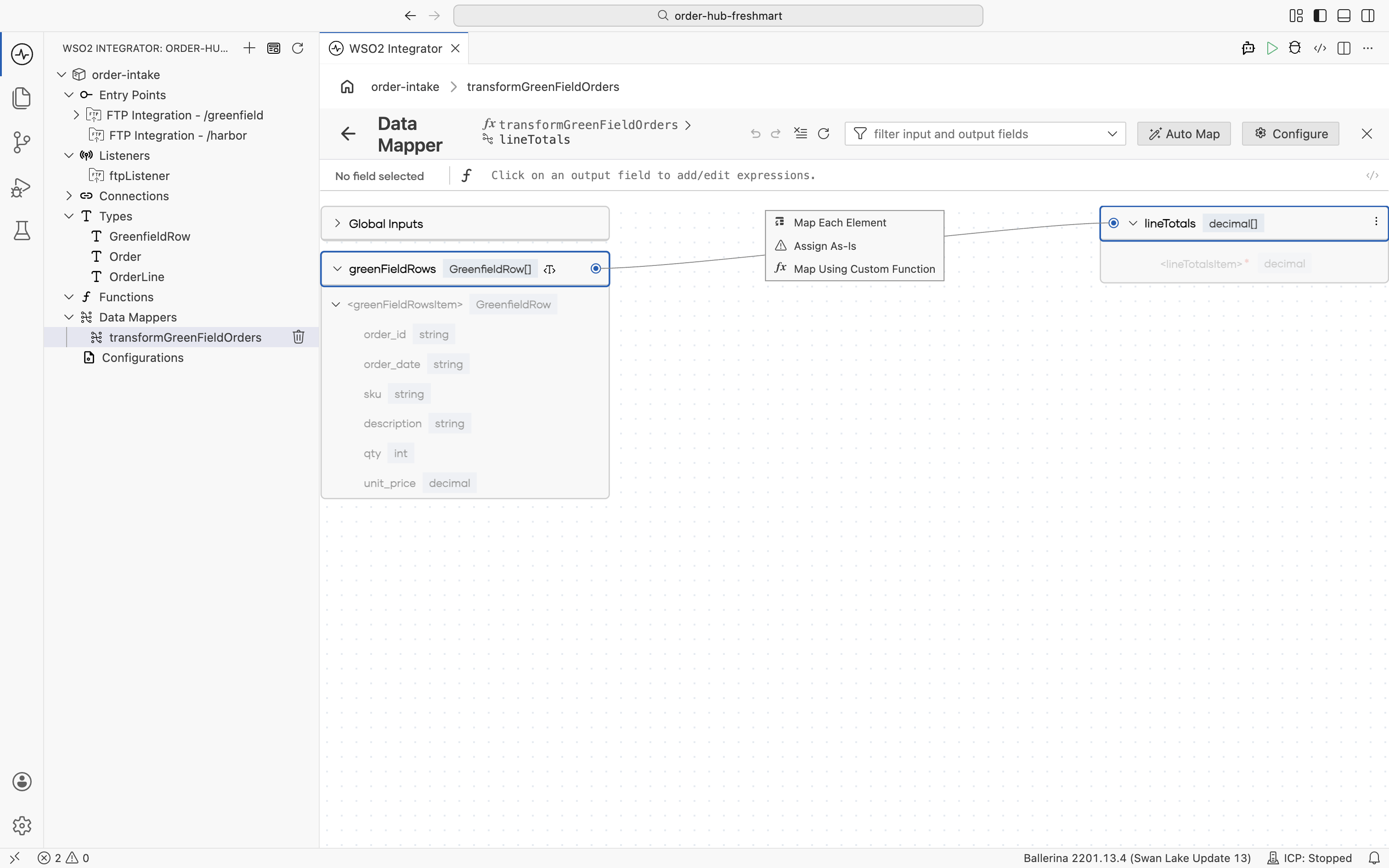The width and height of the screenshot is (1389, 868).
Task: Click the add plus icon in sidebar header
Action: pyautogui.click(x=249, y=48)
